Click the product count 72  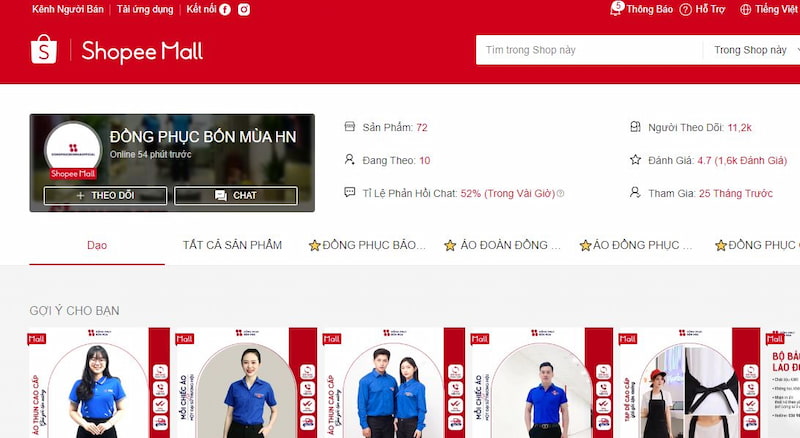[x=422, y=128]
